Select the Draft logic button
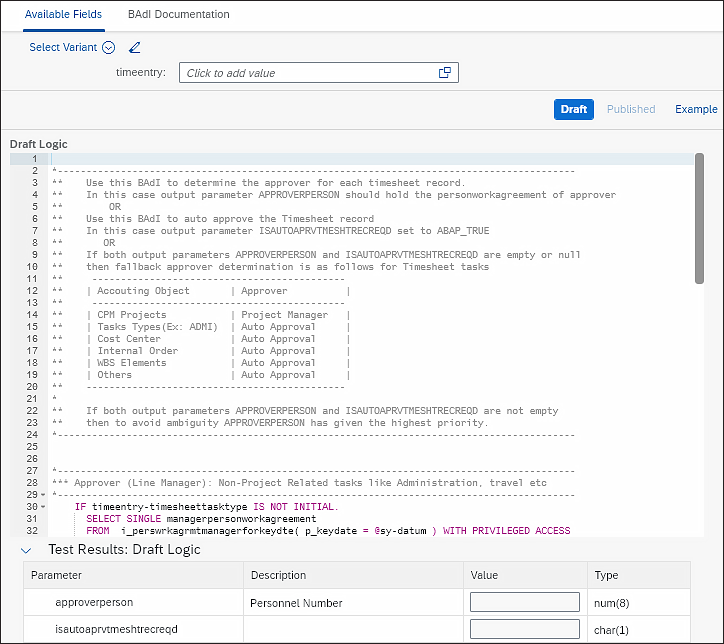 (x=573, y=109)
